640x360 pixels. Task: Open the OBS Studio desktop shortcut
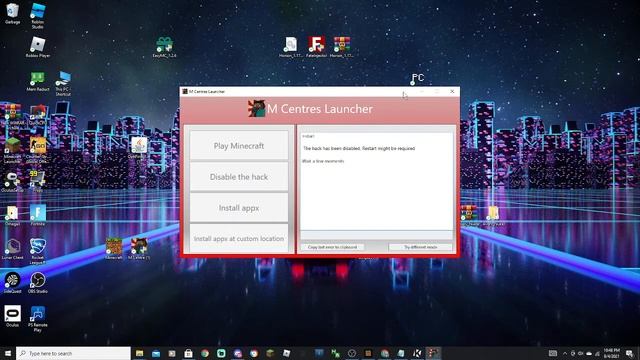click(38, 282)
